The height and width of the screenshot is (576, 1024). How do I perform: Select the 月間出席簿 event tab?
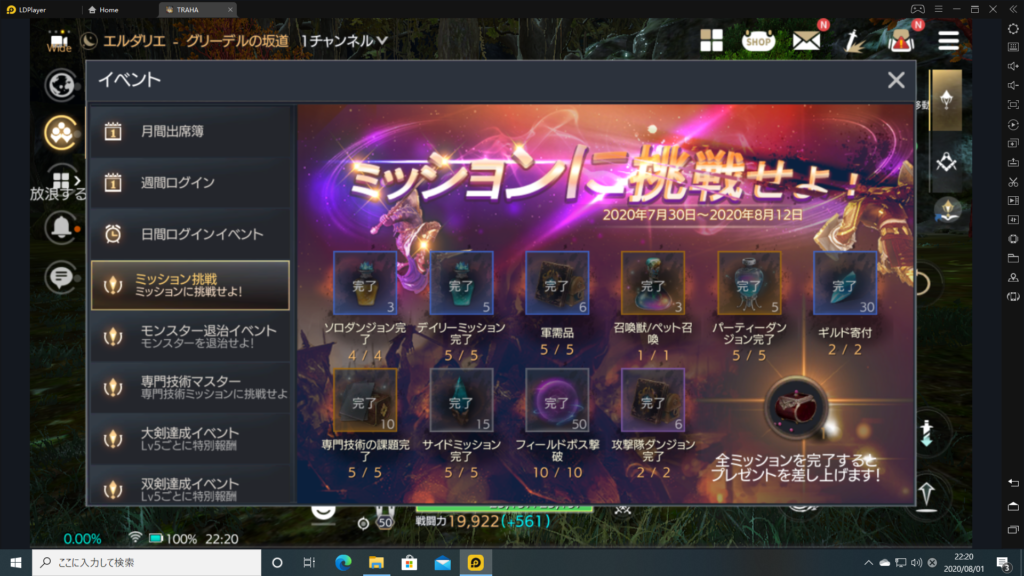[x=190, y=131]
